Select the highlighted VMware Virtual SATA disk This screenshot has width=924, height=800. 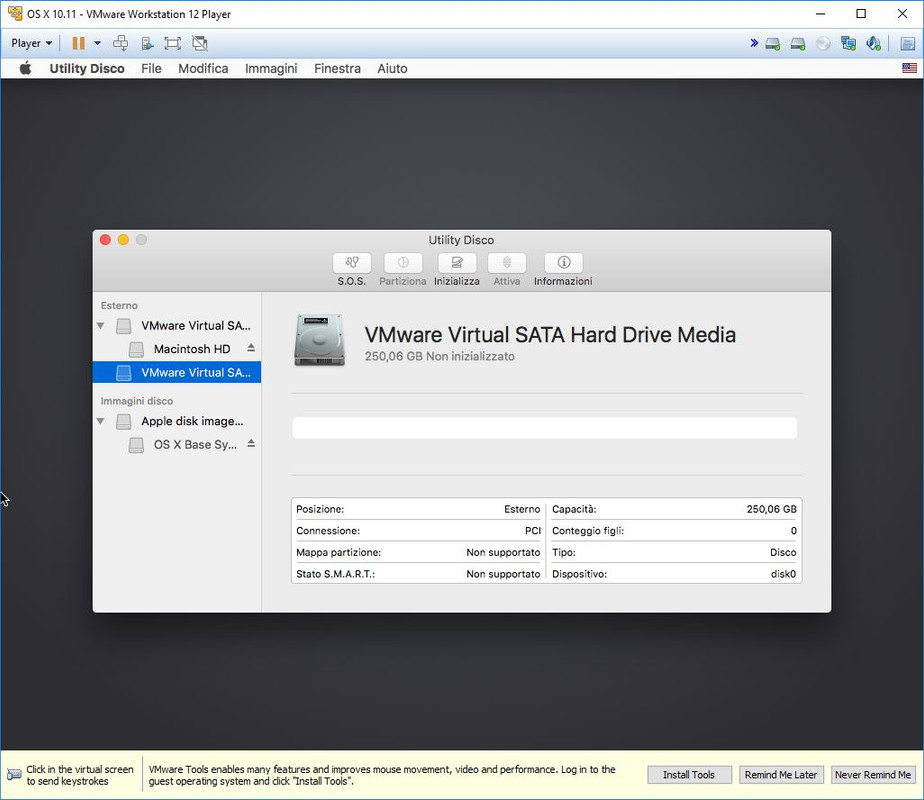177,372
